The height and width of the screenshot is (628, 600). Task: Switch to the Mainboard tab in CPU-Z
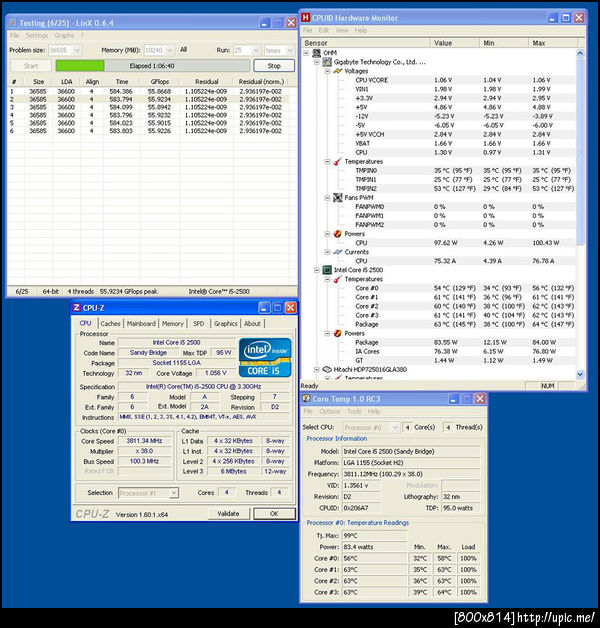click(141, 324)
